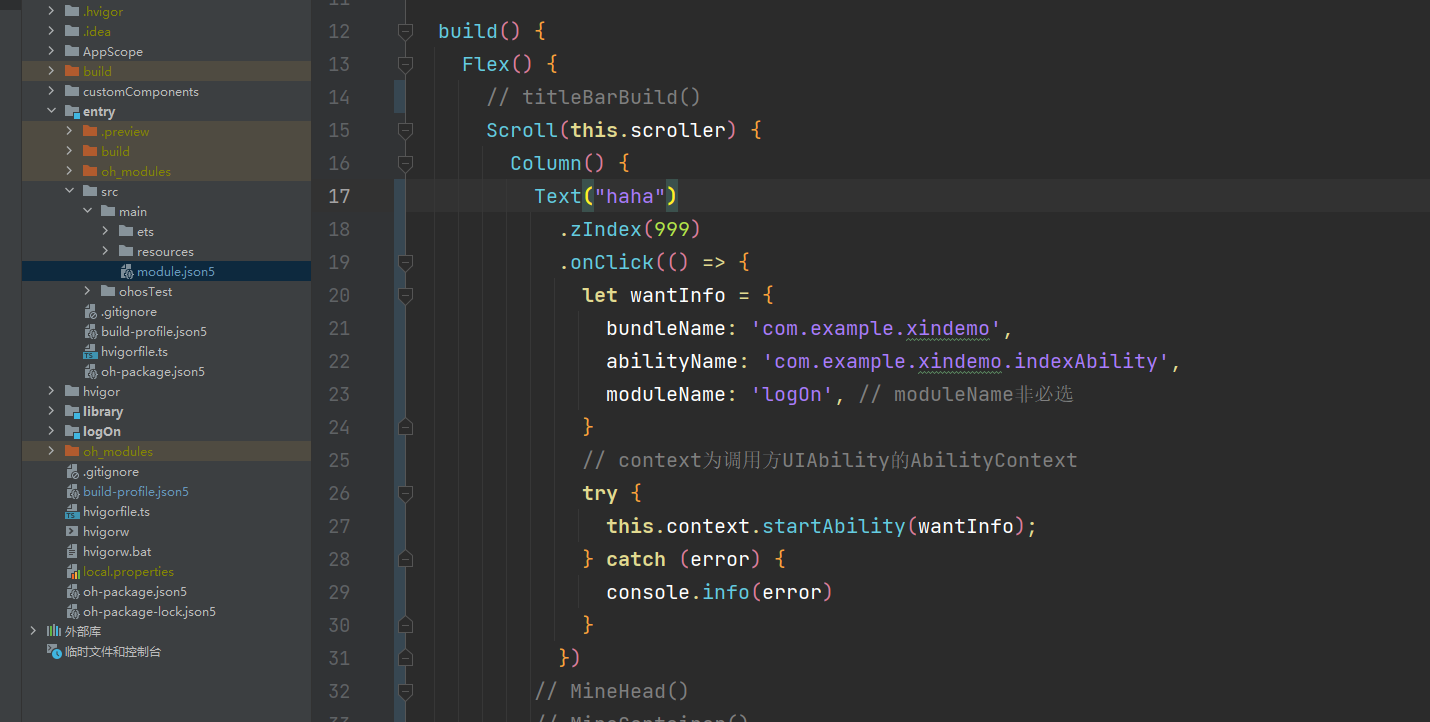
Task: Toggle fold marker at line 19 onClick
Action: 405,263
